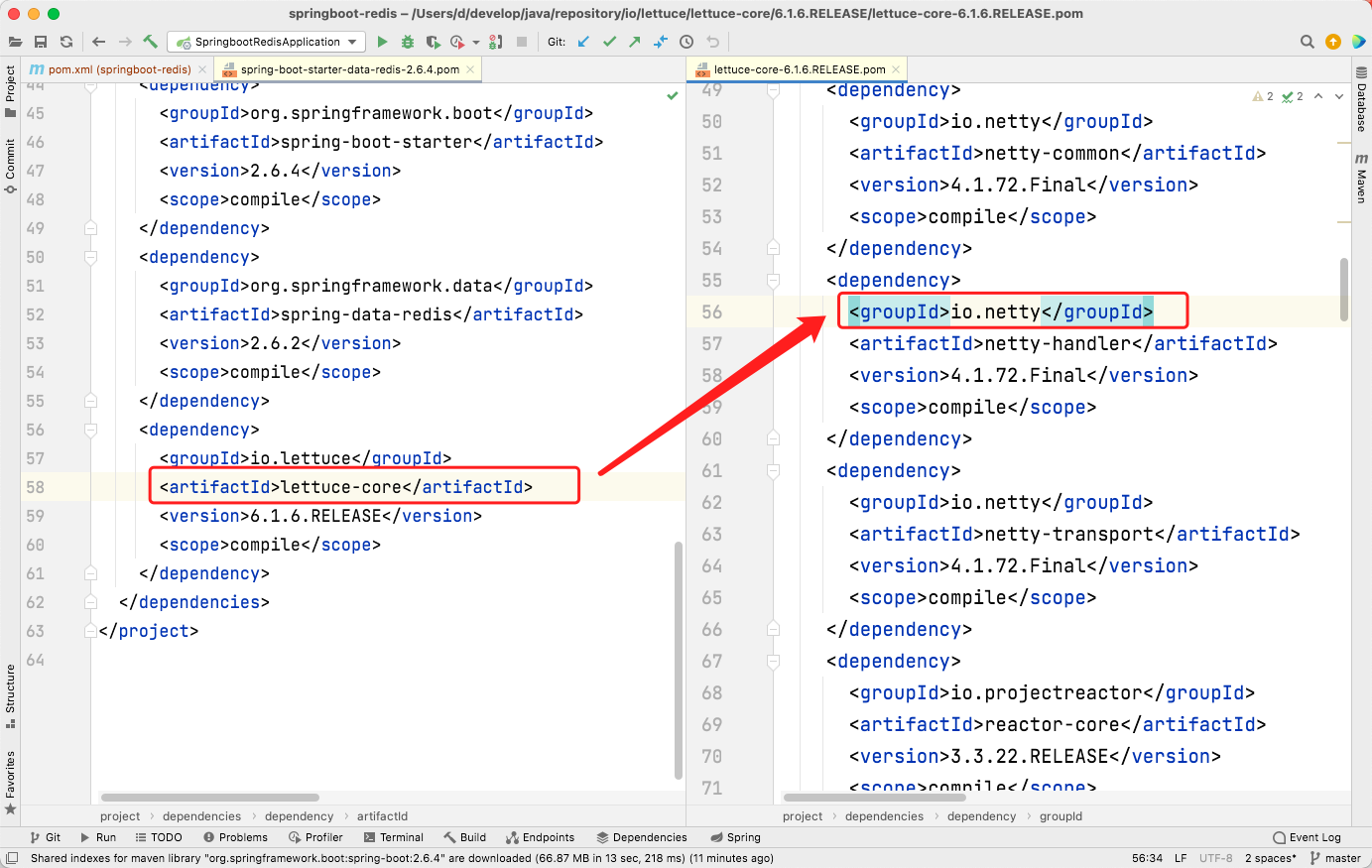The height and width of the screenshot is (868, 1372).
Task: Open the Structure tool window sidebar
Action: click(10, 695)
